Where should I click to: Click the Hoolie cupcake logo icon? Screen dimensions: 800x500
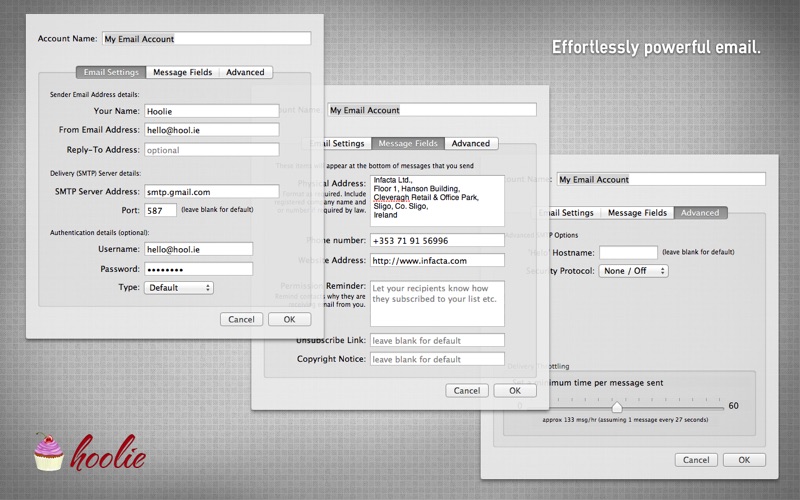[x=48, y=452]
